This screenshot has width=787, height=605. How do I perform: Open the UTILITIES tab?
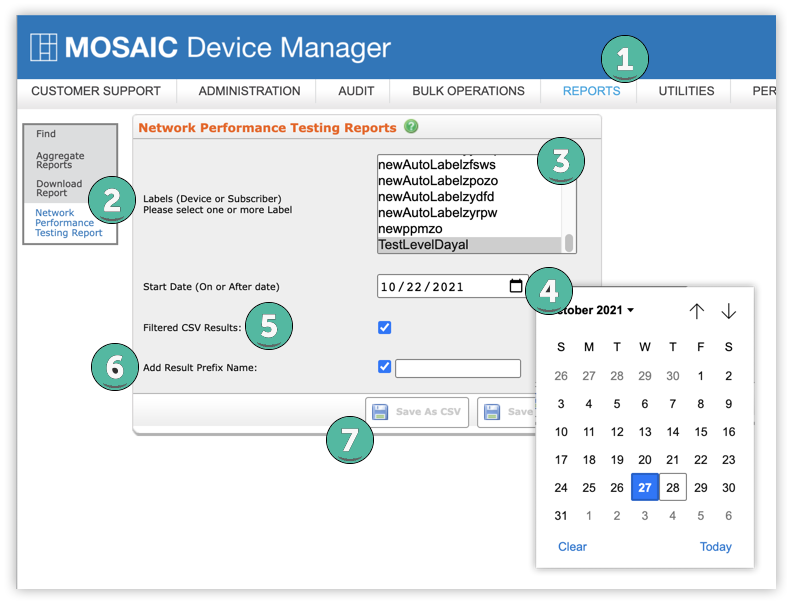[x=686, y=91]
